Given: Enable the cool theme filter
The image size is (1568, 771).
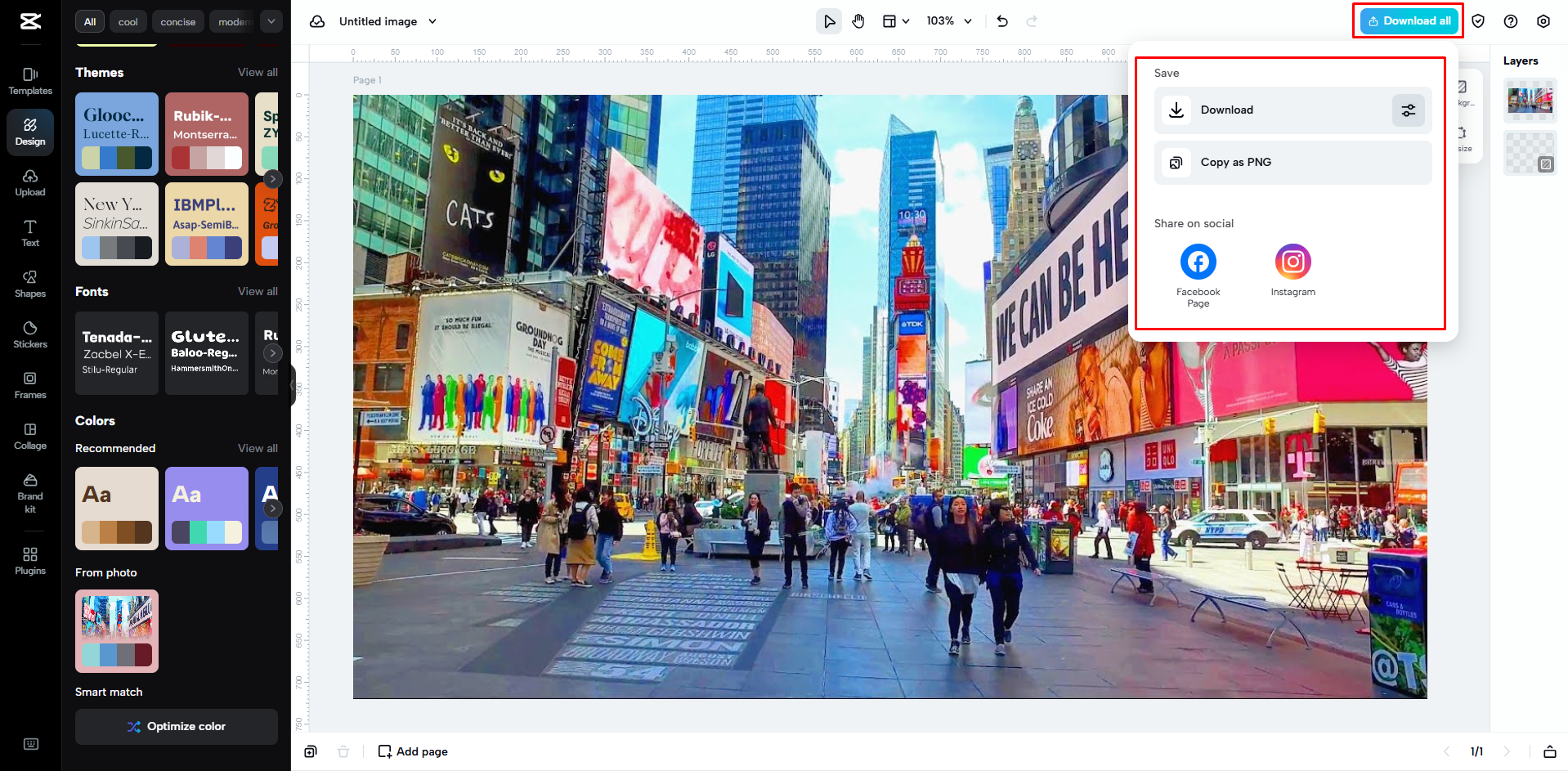Looking at the screenshot, I should (128, 20).
